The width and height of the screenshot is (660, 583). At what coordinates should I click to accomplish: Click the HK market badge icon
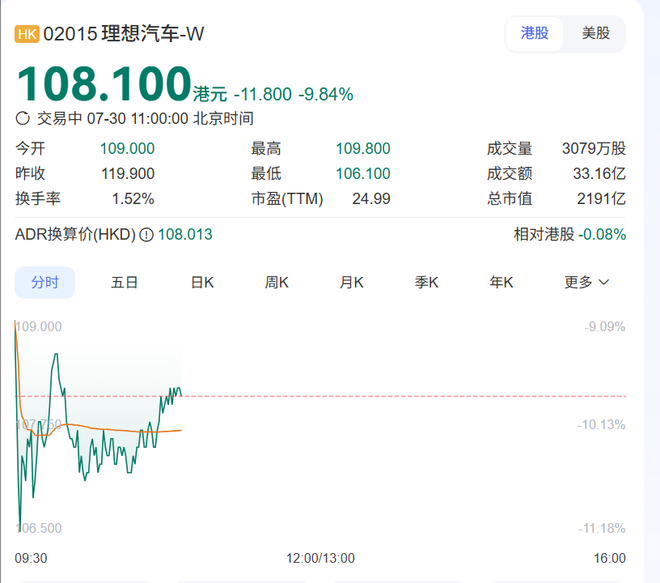(x=27, y=34)
